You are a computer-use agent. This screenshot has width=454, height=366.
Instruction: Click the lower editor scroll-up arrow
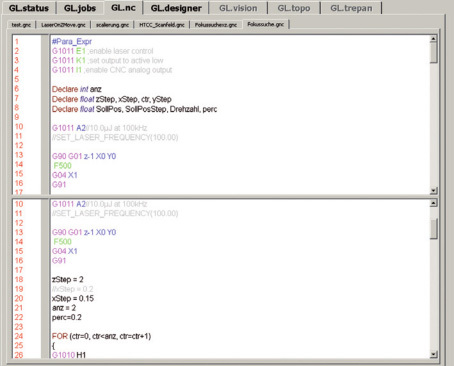(433, 203)
